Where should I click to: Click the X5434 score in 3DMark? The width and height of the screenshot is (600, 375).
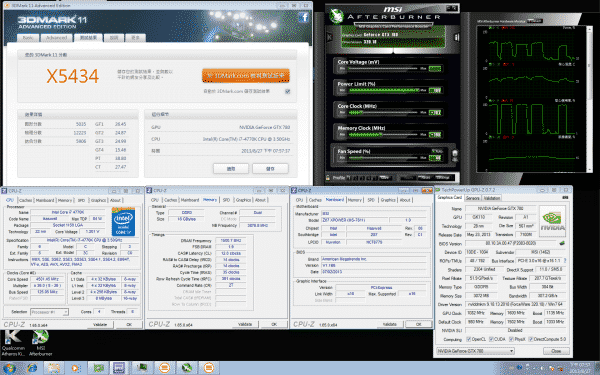pos(73,76)
